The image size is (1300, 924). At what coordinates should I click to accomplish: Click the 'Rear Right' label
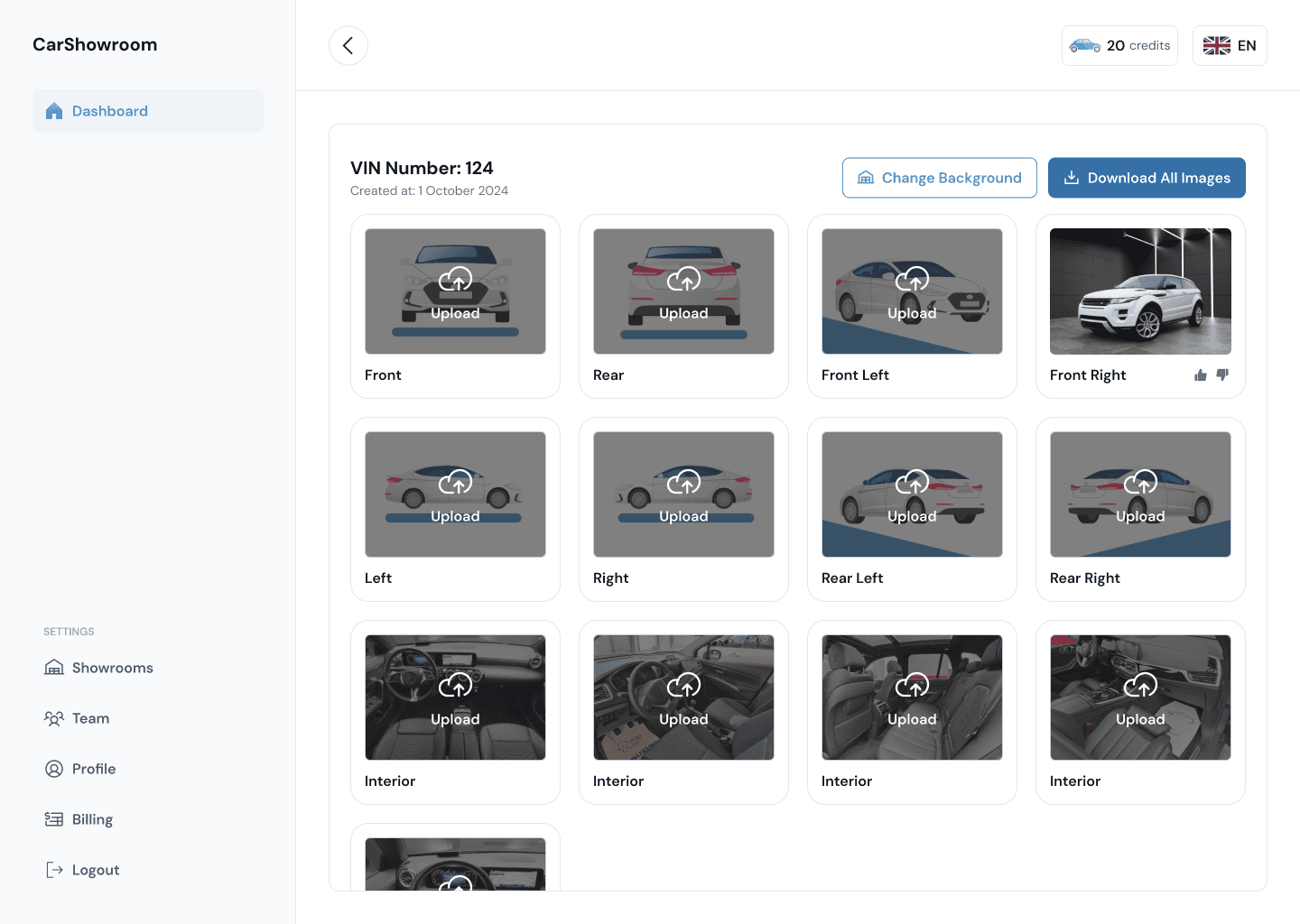coord(1084,578)
